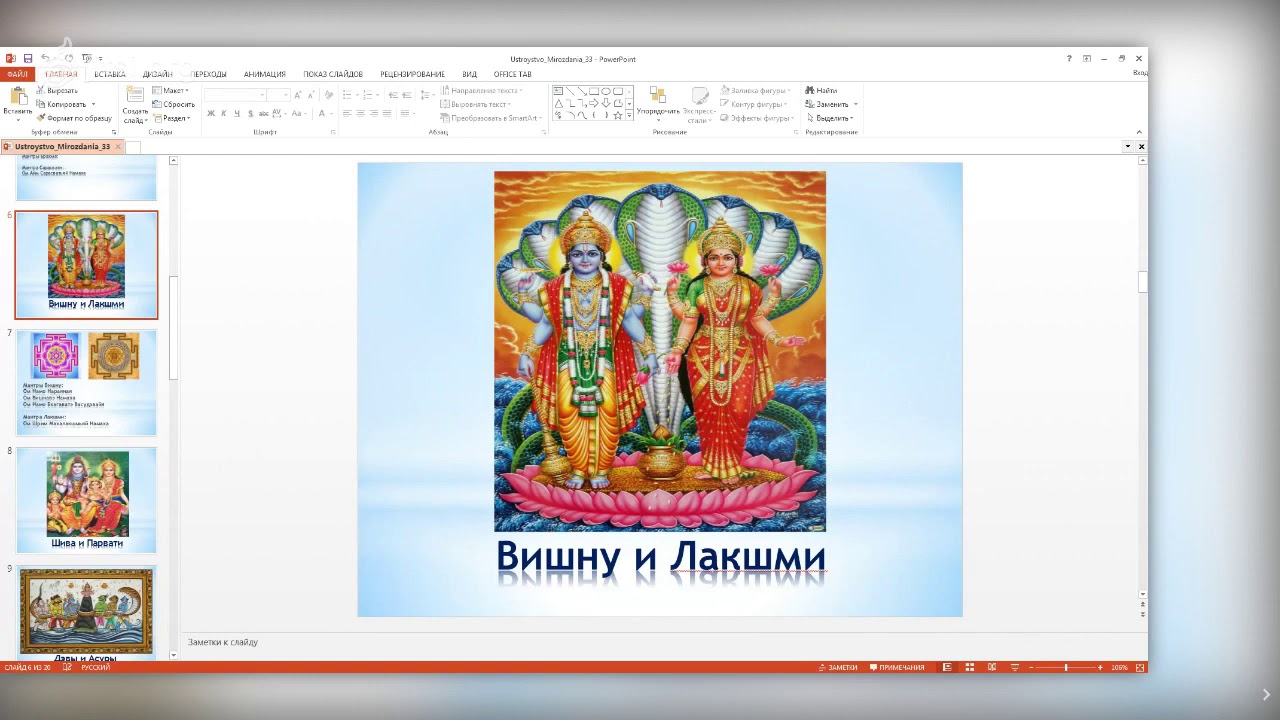
Task: Click the Save icon in quick access toolbar
Action: click(x=28, y=59)
